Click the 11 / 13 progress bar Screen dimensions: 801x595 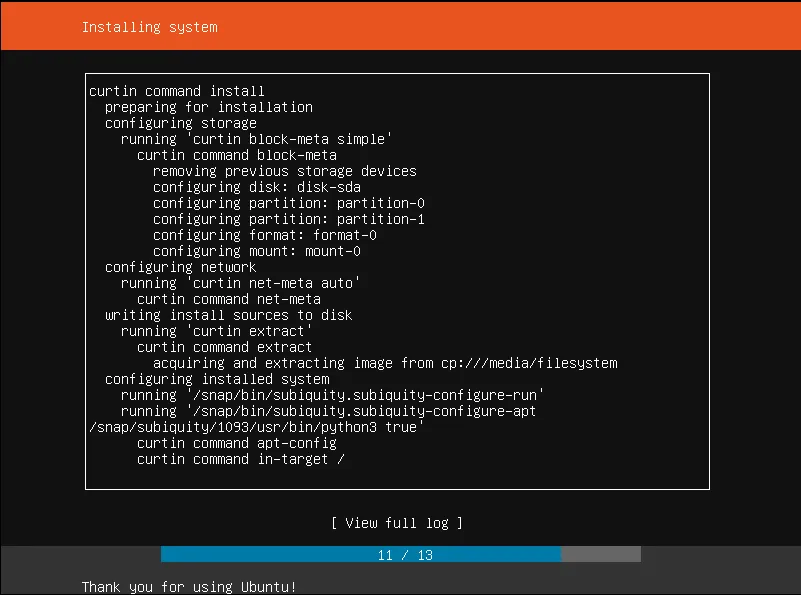(x=401, y=554)
